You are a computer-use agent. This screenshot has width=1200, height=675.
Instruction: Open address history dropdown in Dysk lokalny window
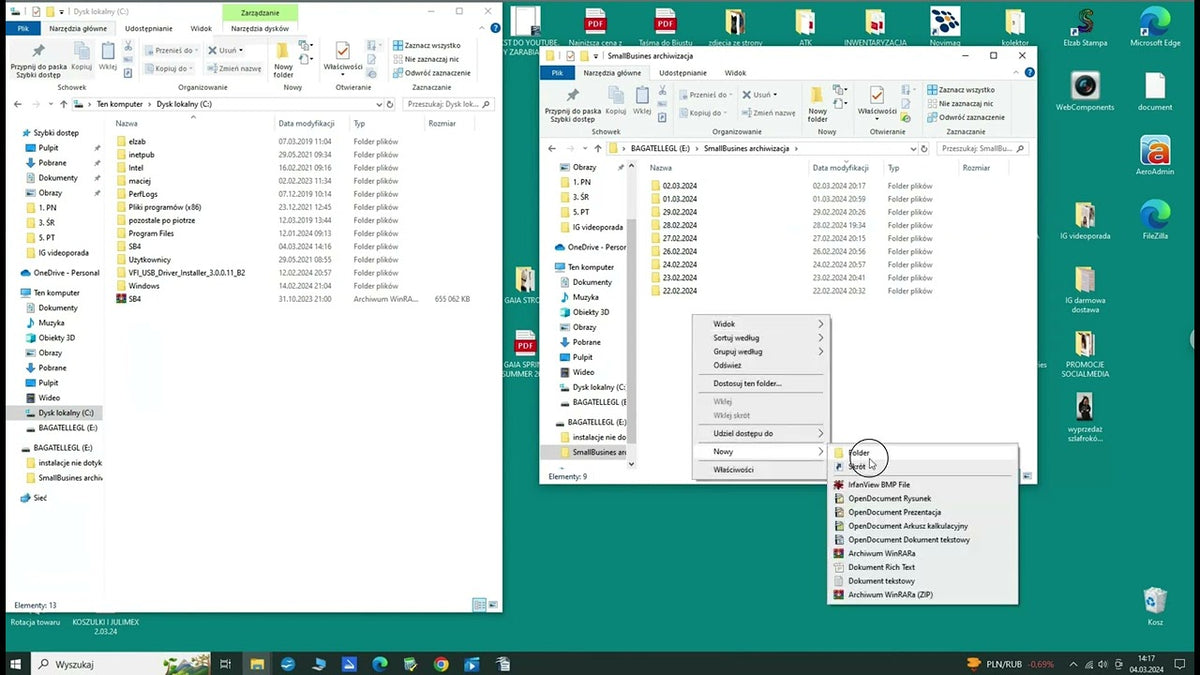378,104
